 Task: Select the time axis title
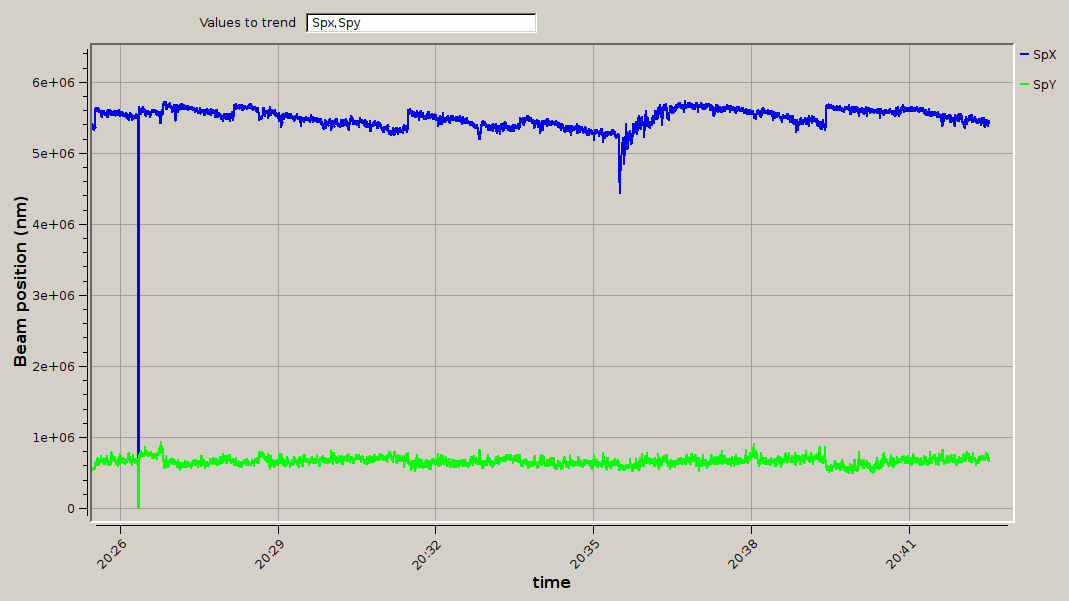point(551,583)
